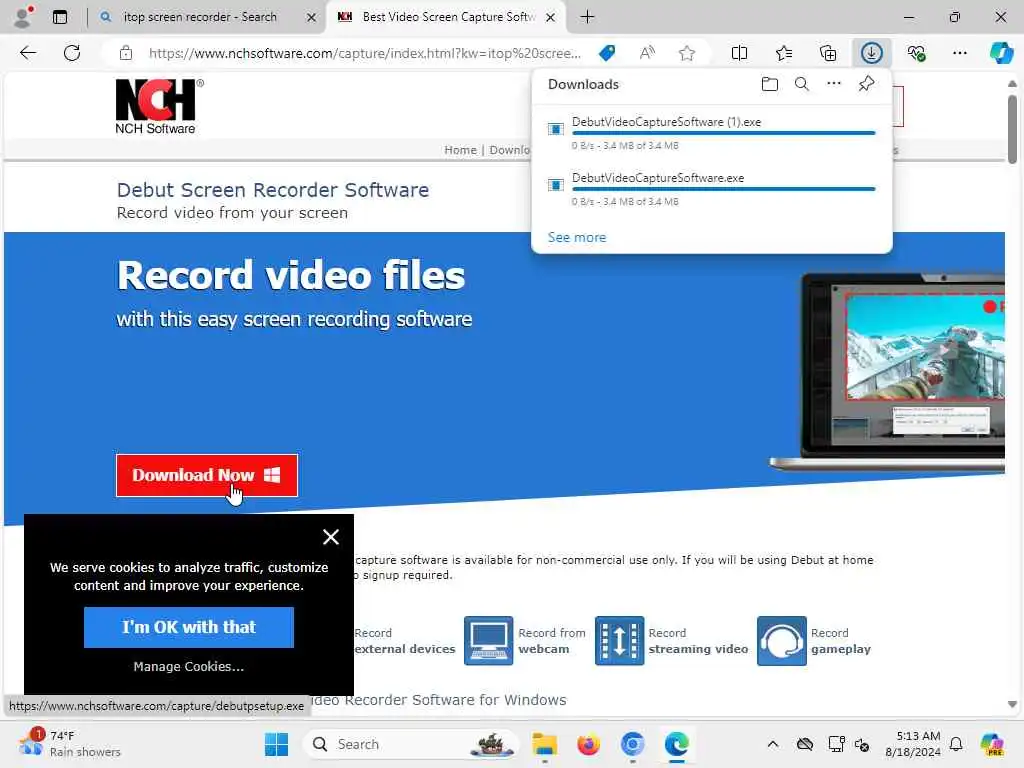This screenshot has height=768, width=1024.
Task: View site information lock icon
Action: [125, 53]
